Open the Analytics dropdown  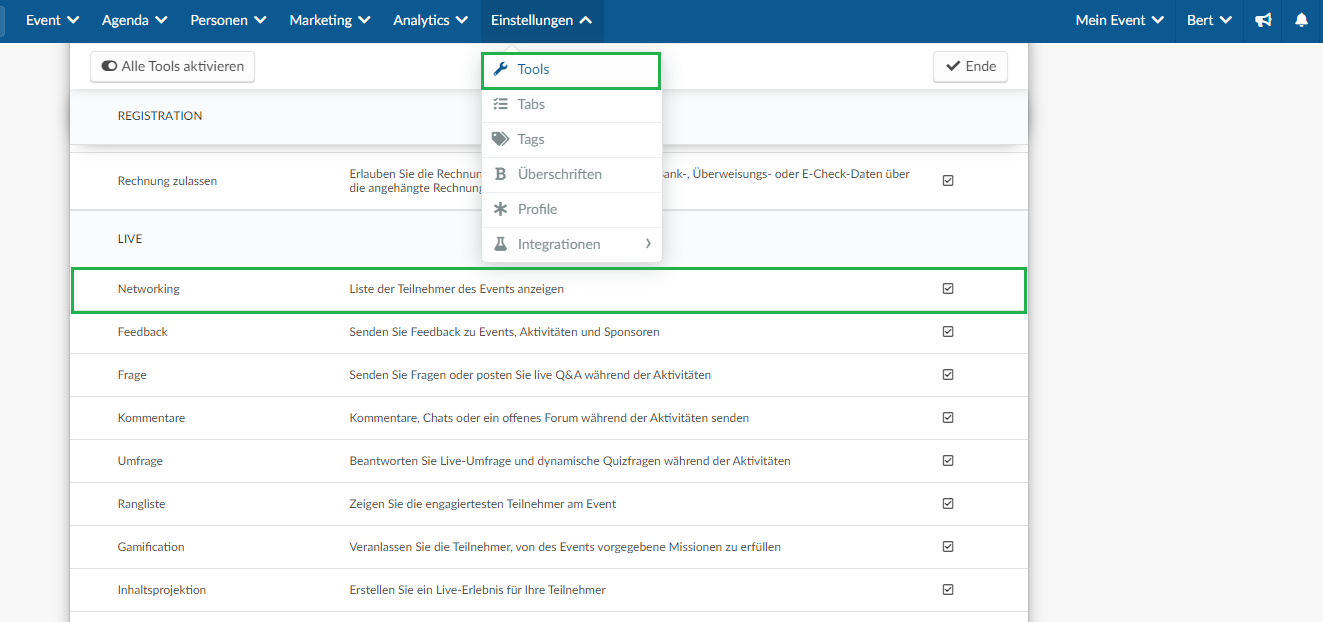[x=431, y=20]
